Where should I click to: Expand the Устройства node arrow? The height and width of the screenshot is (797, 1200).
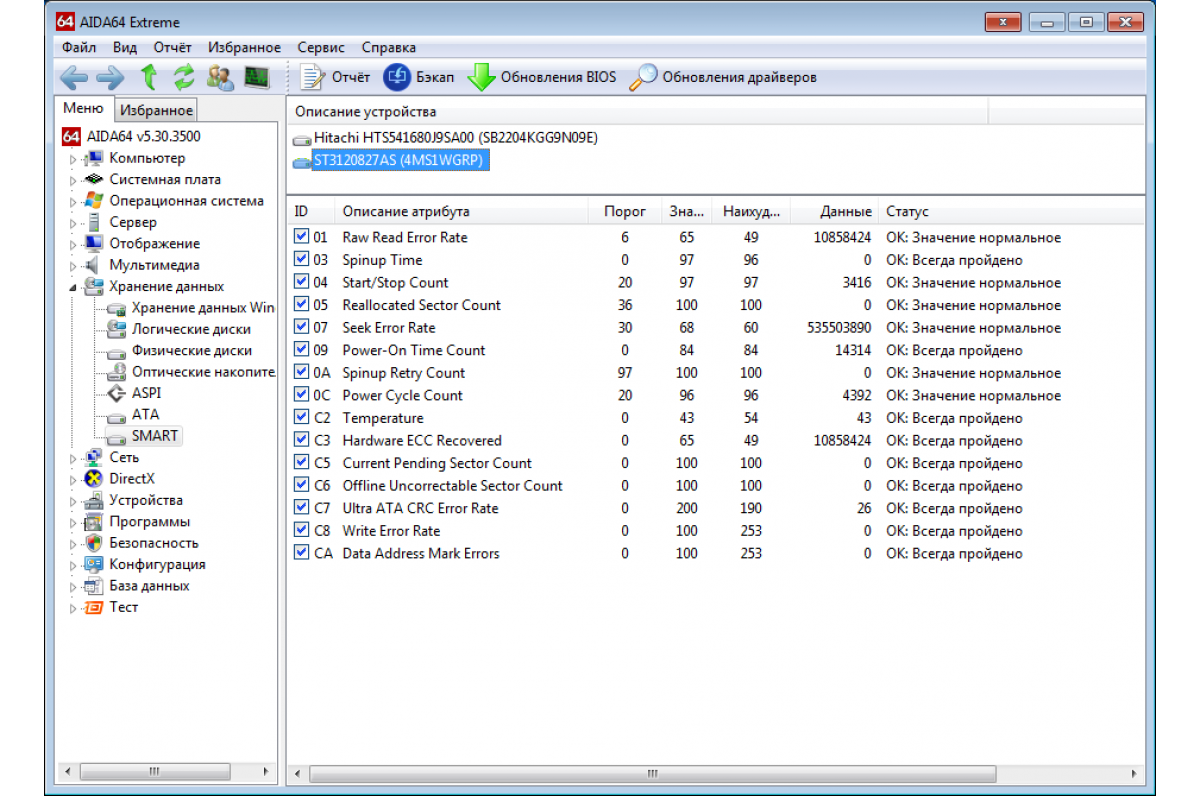pyautogui.click(x=72, y=501)
